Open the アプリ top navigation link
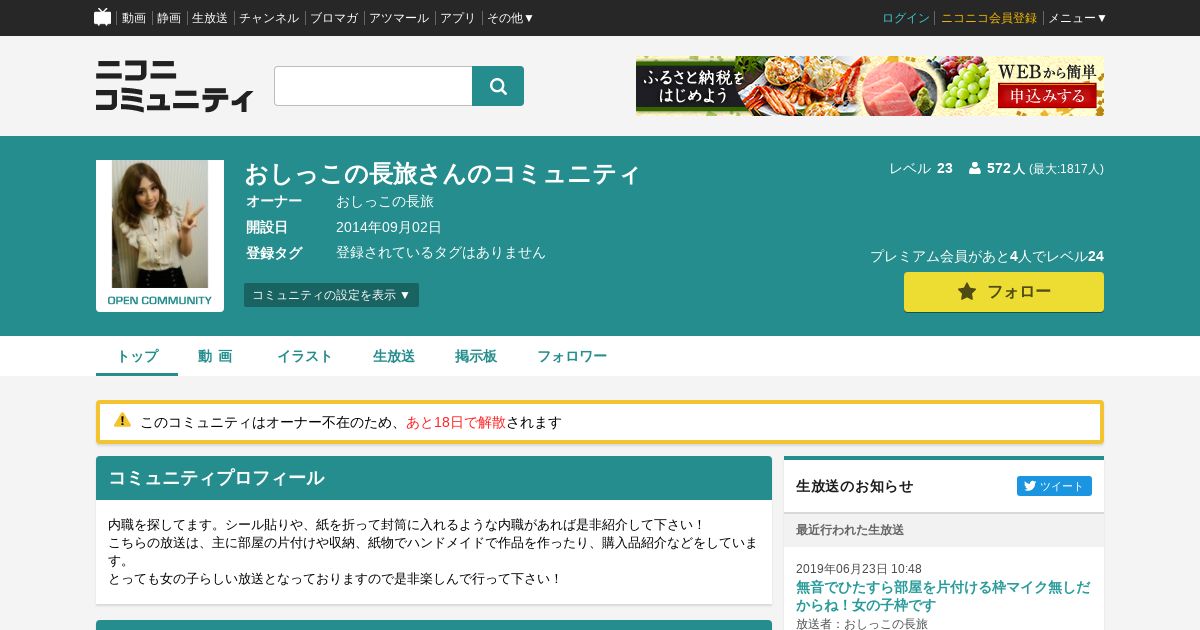1200x630 pixels. pyautogui.click(x=458, y=18)
